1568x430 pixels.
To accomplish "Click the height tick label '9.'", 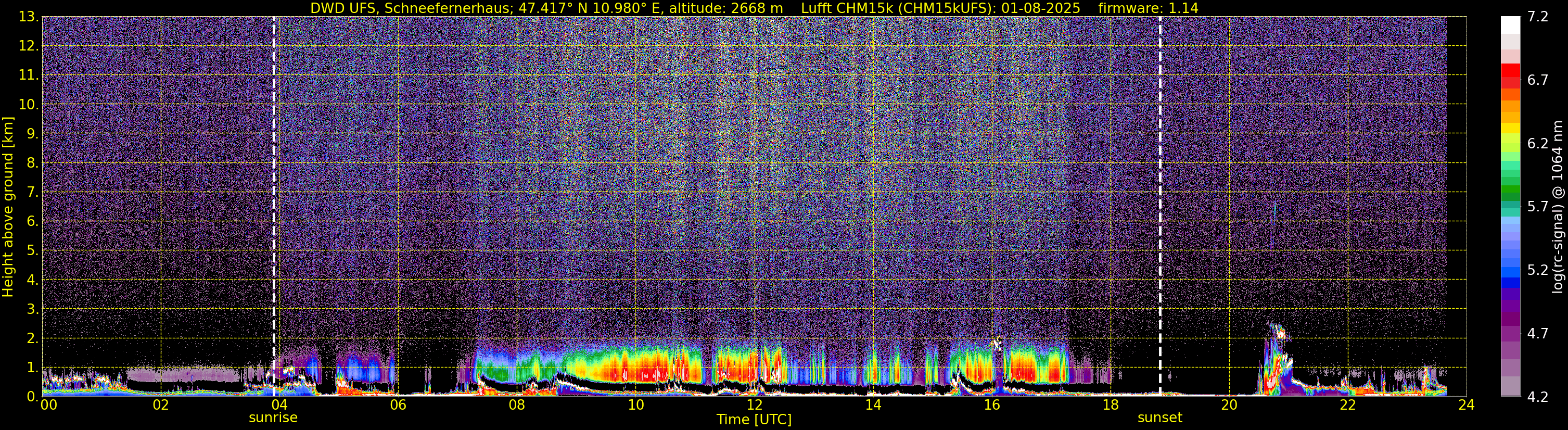I will click(x=32, y=134).
